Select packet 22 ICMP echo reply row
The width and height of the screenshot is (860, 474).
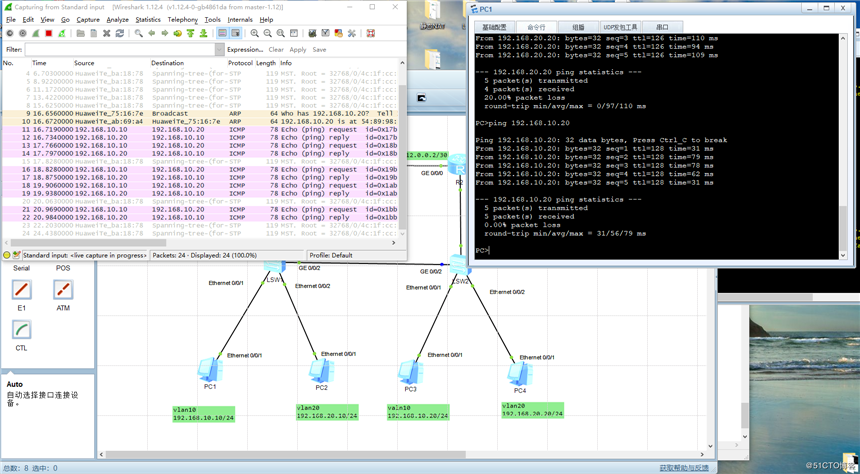[x=200, y=217]
